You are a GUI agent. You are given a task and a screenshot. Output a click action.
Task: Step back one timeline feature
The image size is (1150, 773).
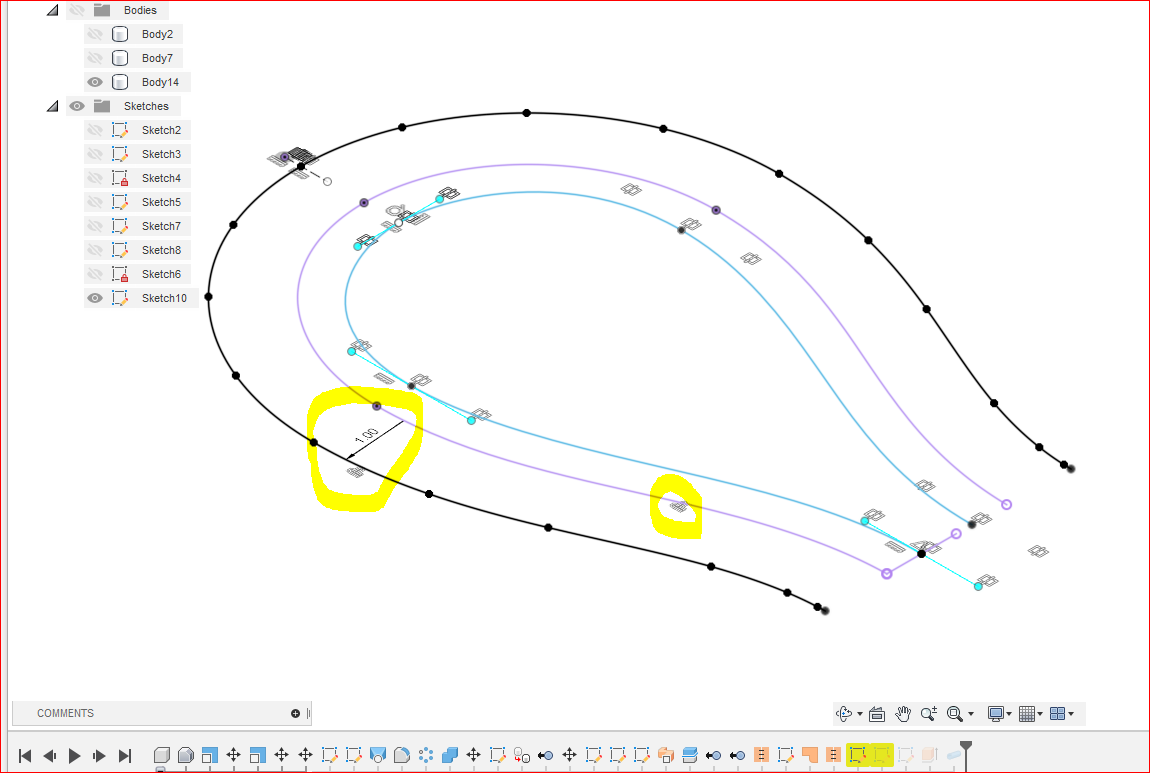pos(49,755)
